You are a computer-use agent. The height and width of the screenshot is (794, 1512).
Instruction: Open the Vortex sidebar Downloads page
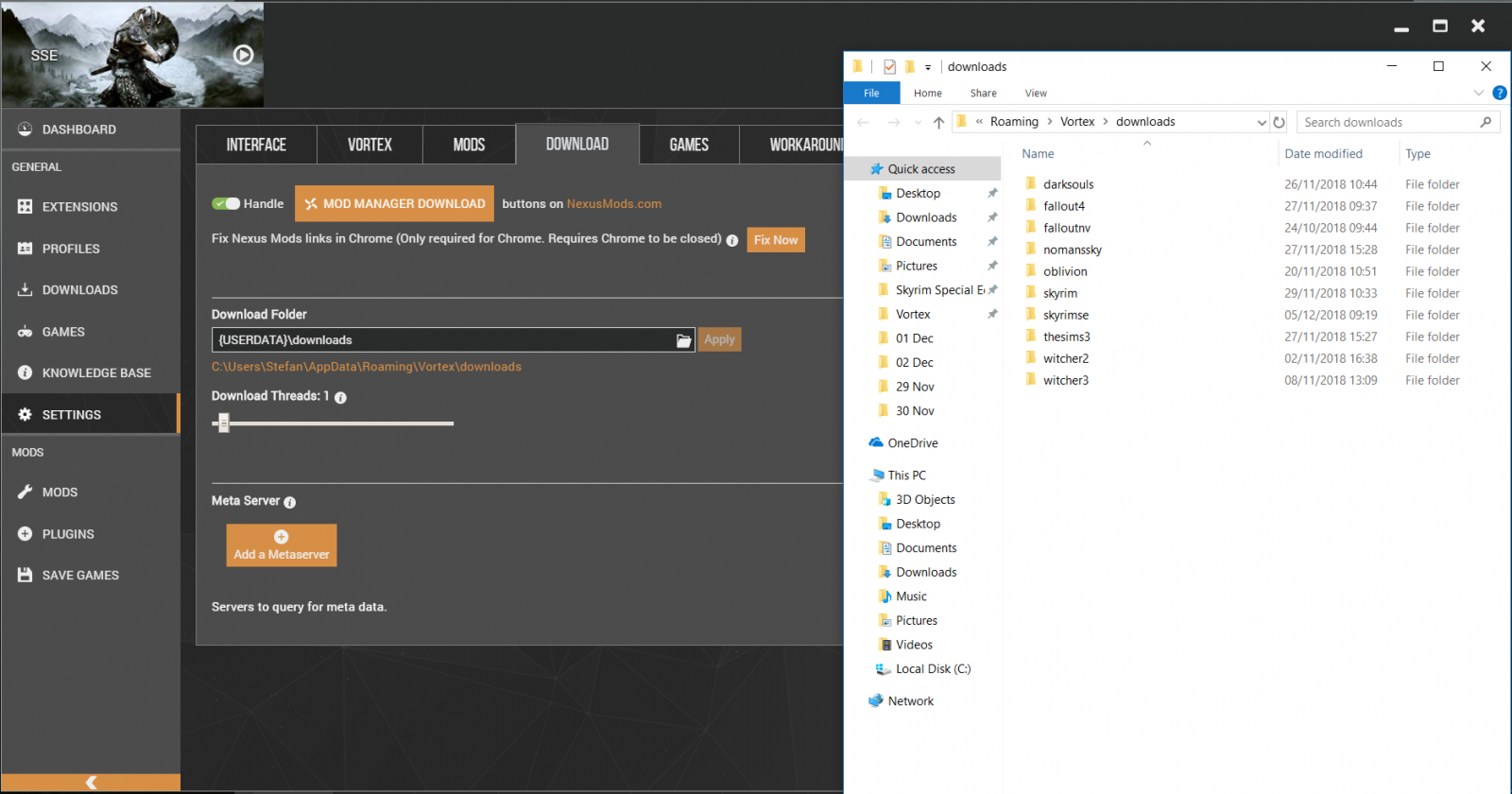tap(90, 290)
